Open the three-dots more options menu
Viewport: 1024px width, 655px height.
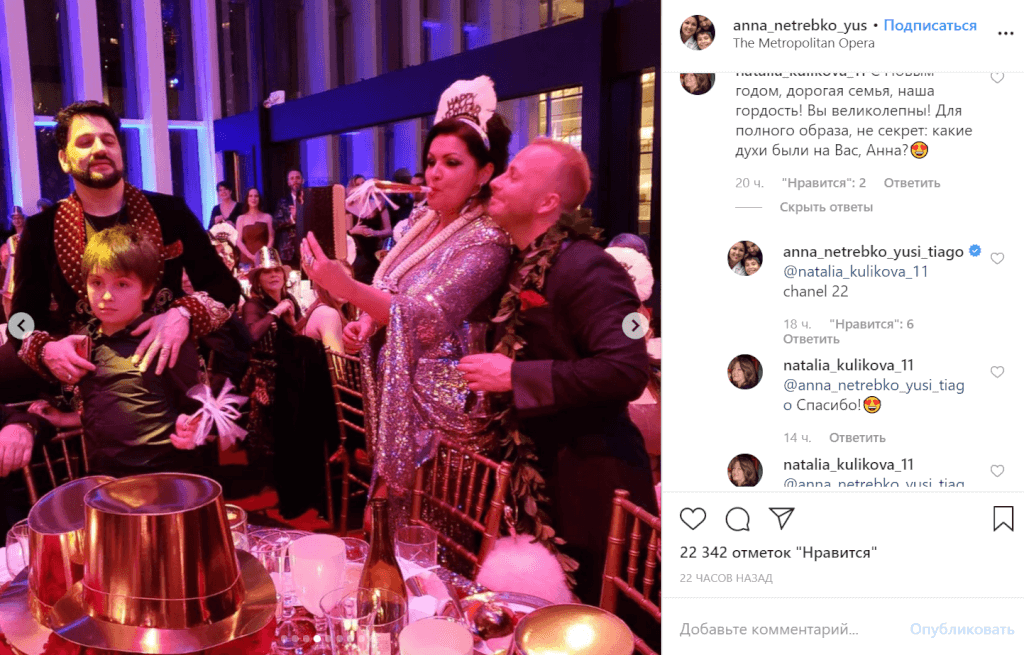click(1005, 33)
